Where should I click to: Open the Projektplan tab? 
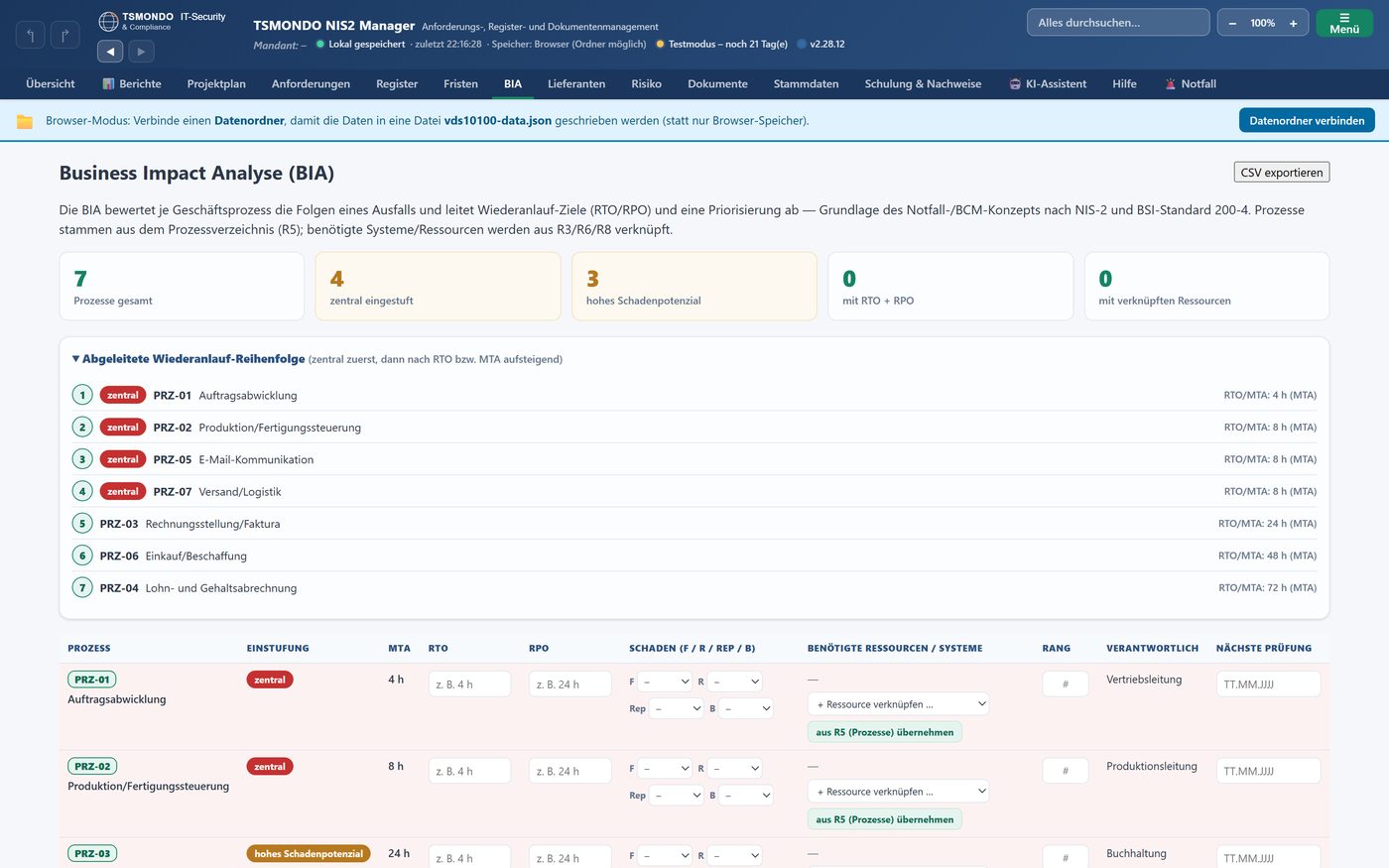216,84
